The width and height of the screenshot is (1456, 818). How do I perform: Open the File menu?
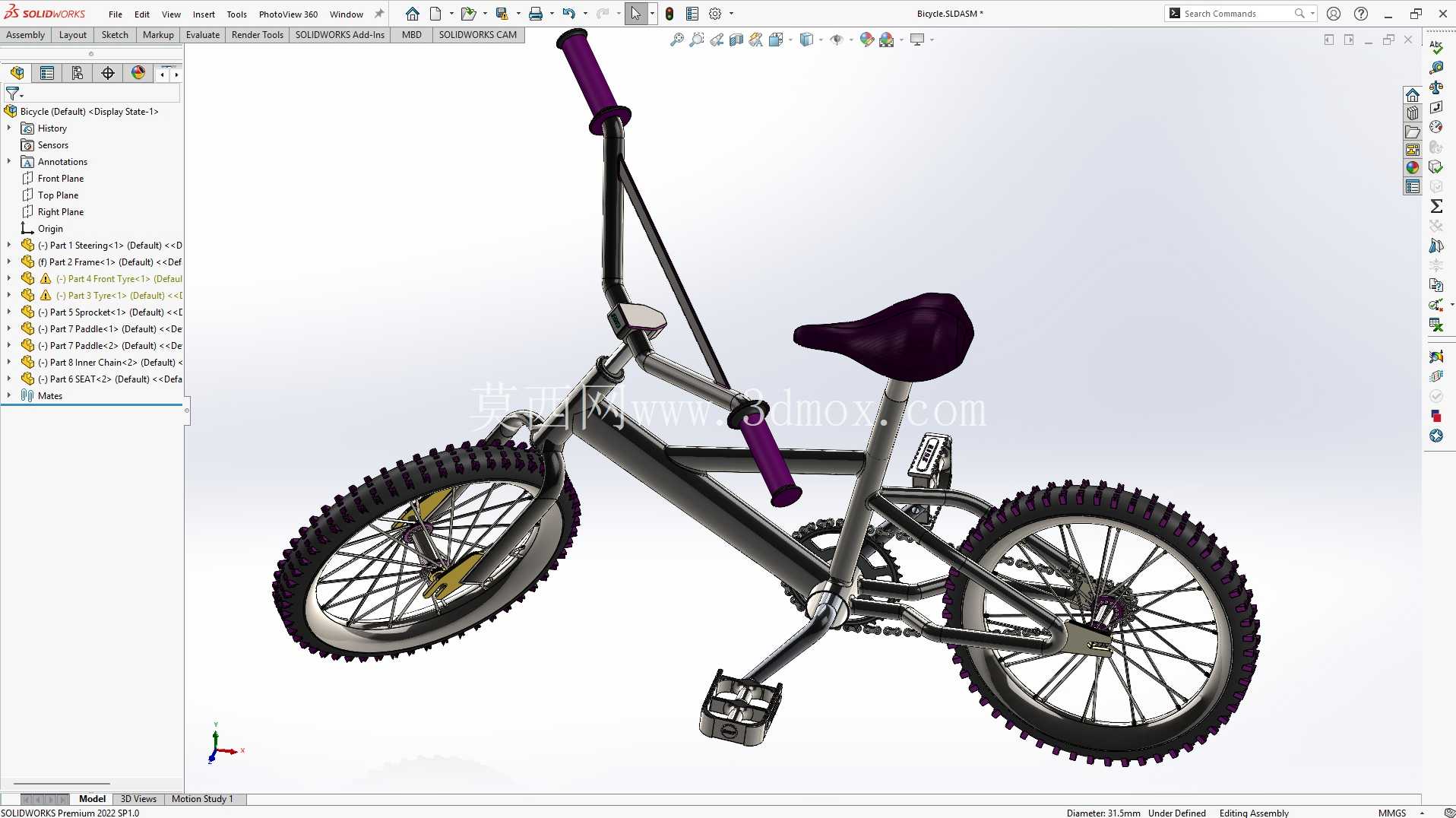116,14
